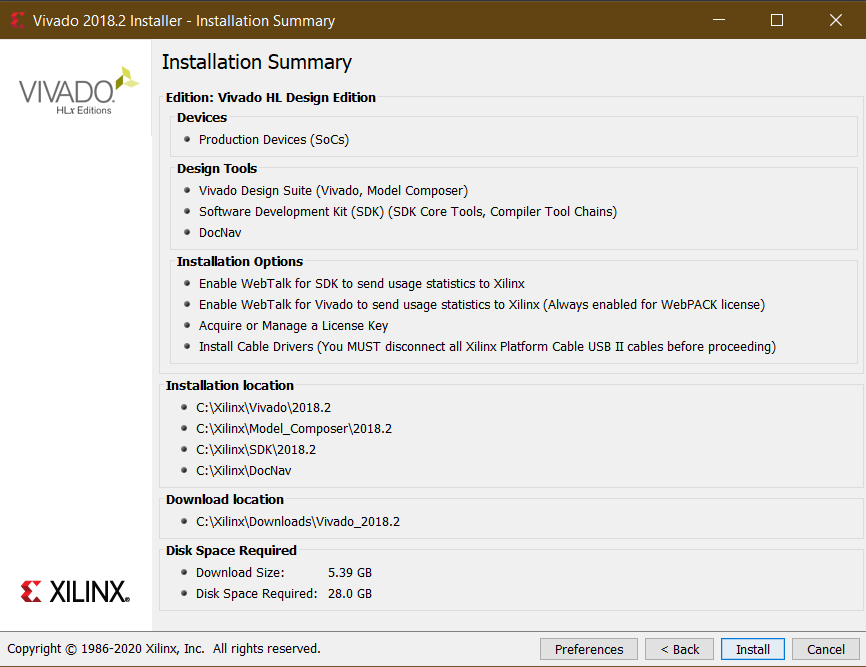The image size is (866, 667).
Task: Click the 'Installation location' section header
Action: tap(230, 385)
